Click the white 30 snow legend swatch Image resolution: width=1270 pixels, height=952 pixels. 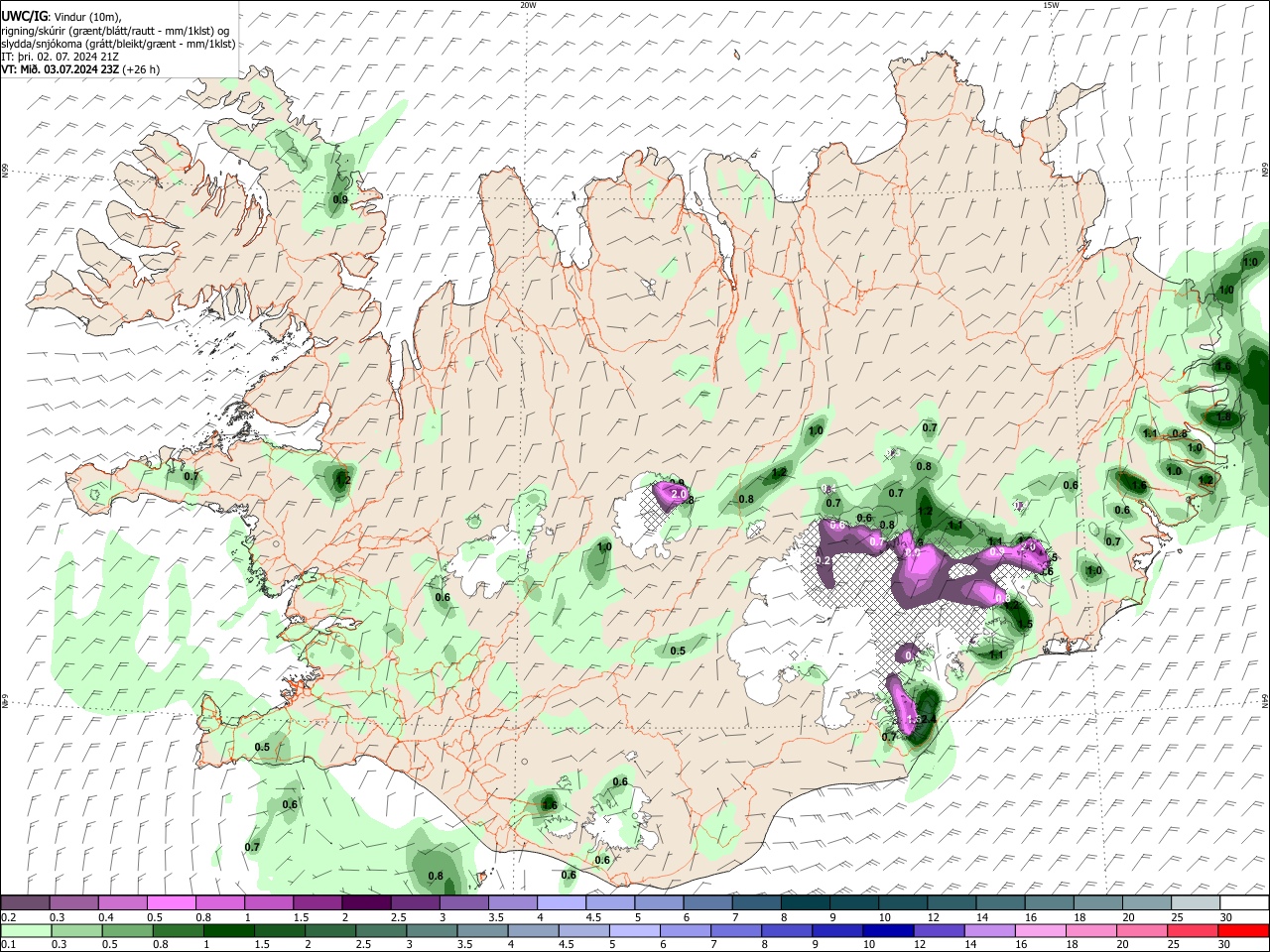click(1243, 903)
